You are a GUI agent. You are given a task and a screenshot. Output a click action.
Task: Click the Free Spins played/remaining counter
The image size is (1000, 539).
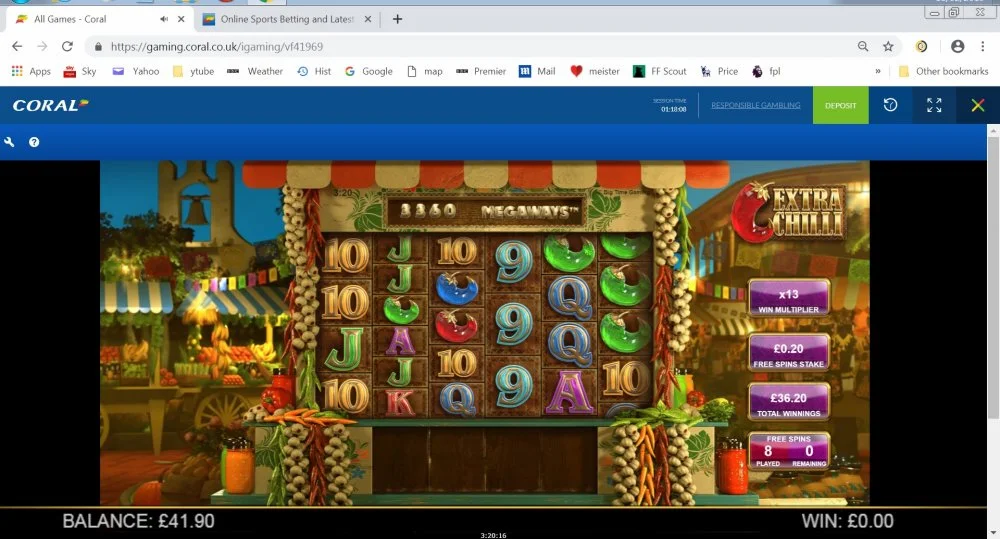click(x=789, y=451)
